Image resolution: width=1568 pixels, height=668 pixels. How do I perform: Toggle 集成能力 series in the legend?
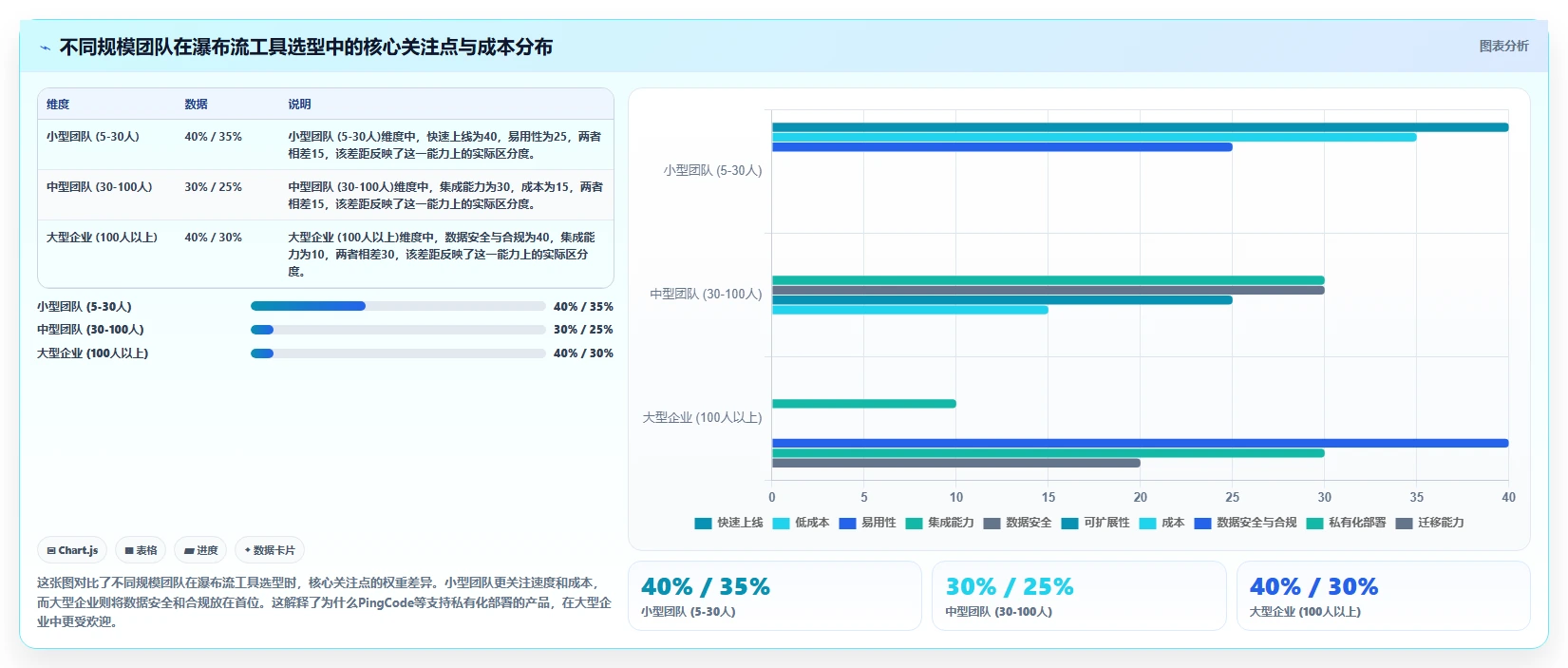click(x=939, y=523)
